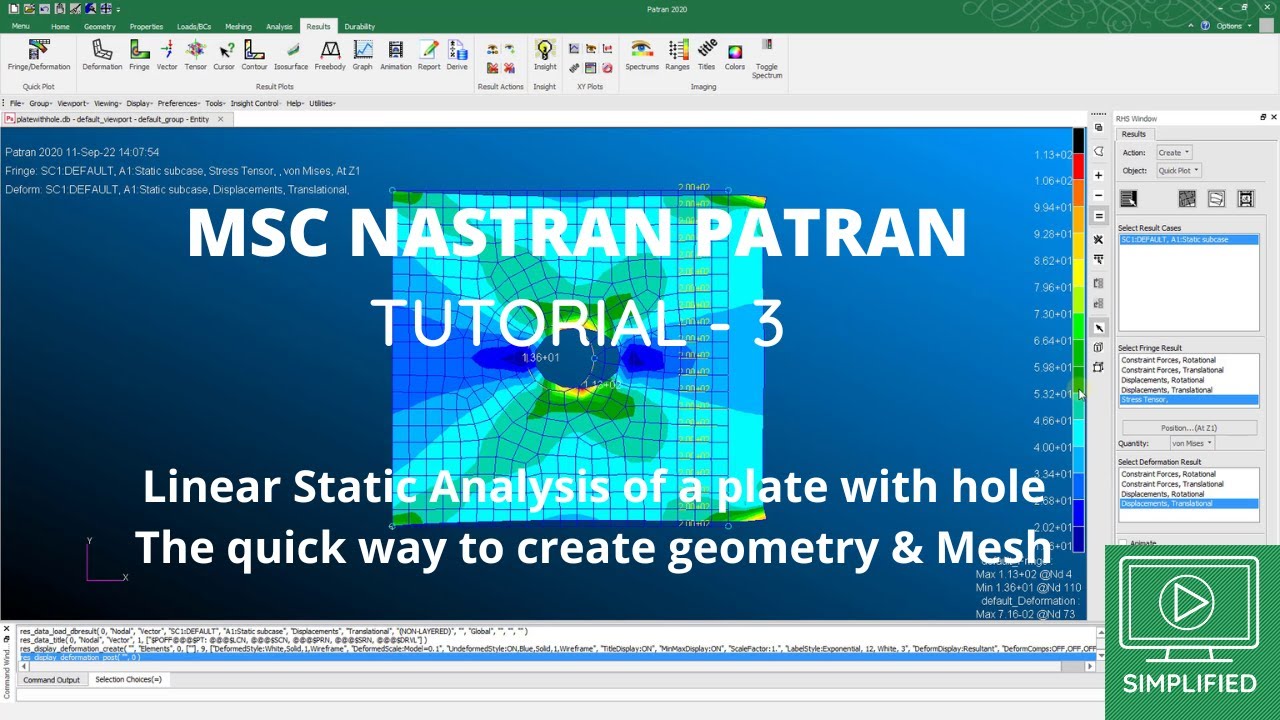
Task: Click the green Menu button
Action: coord(20,27)
